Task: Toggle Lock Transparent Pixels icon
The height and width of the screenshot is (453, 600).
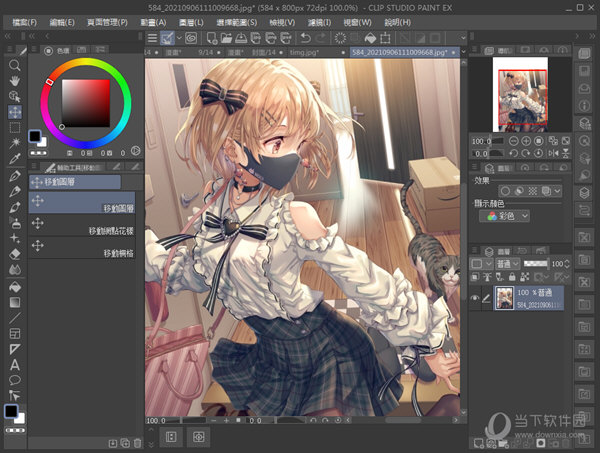Action: point(525,276)
